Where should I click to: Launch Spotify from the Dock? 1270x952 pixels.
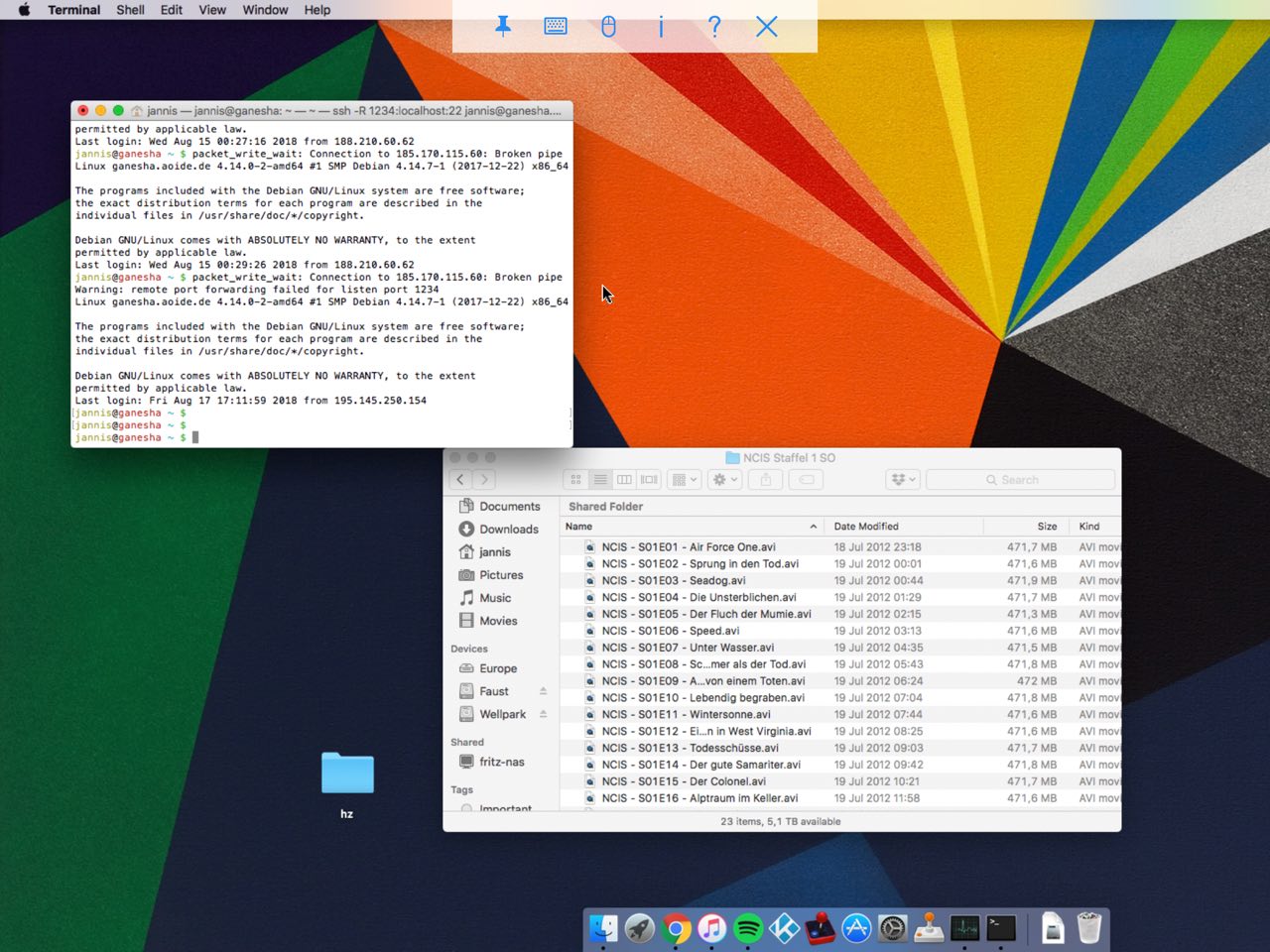pos(748,929)
